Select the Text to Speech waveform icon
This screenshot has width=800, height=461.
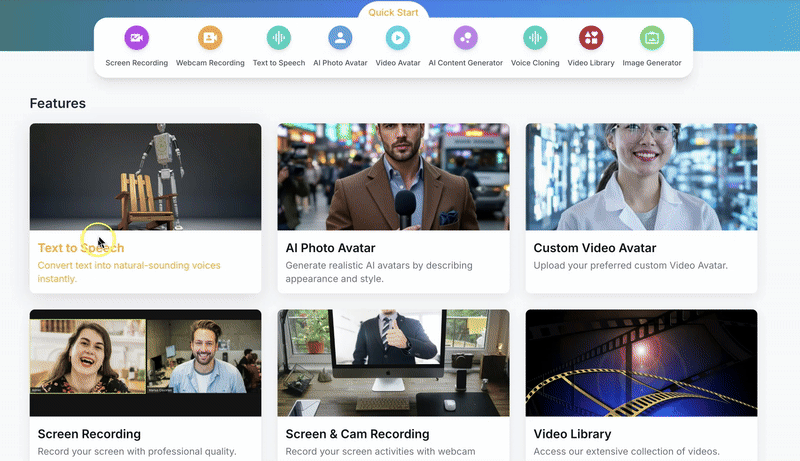tap(279, 38)
